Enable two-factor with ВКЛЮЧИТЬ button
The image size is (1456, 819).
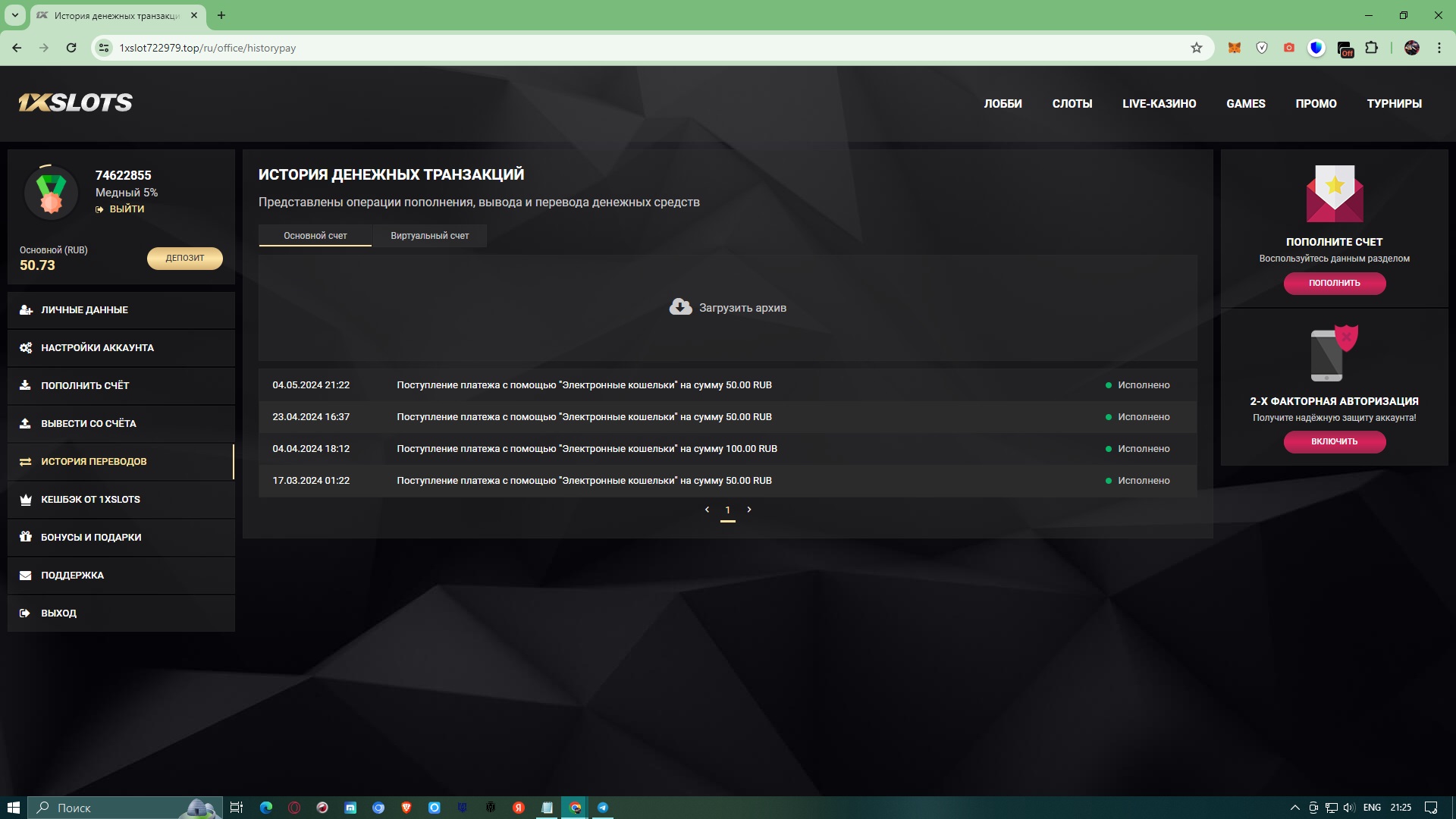pyautogui.click(x=1334, y=441)
